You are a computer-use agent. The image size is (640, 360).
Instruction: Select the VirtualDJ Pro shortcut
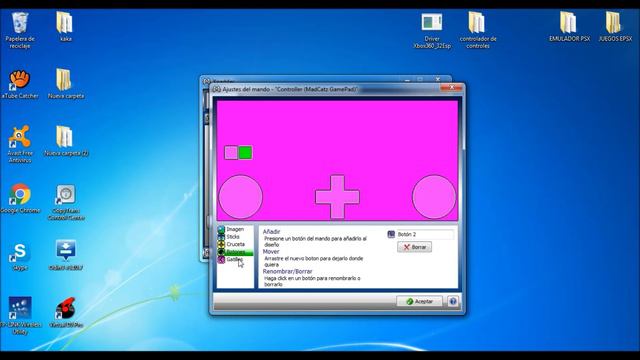click(x=66, y=313)
